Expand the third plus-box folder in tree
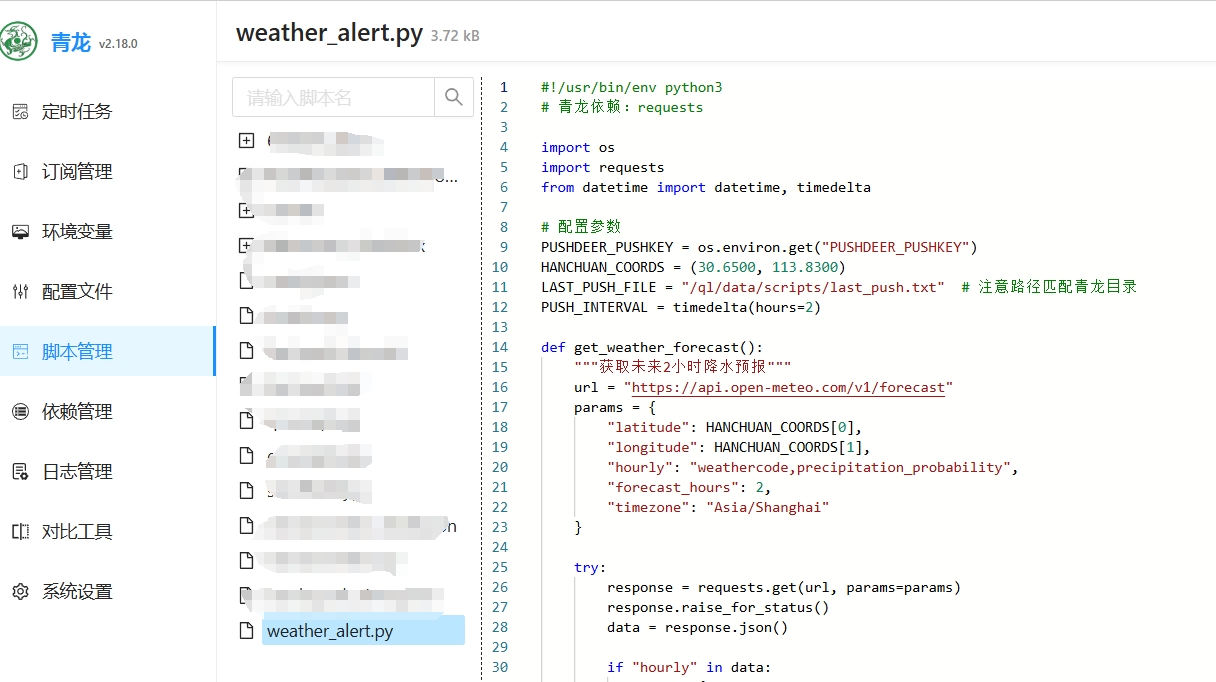Viewport: 1216px width, 682px height. (246, 210)
